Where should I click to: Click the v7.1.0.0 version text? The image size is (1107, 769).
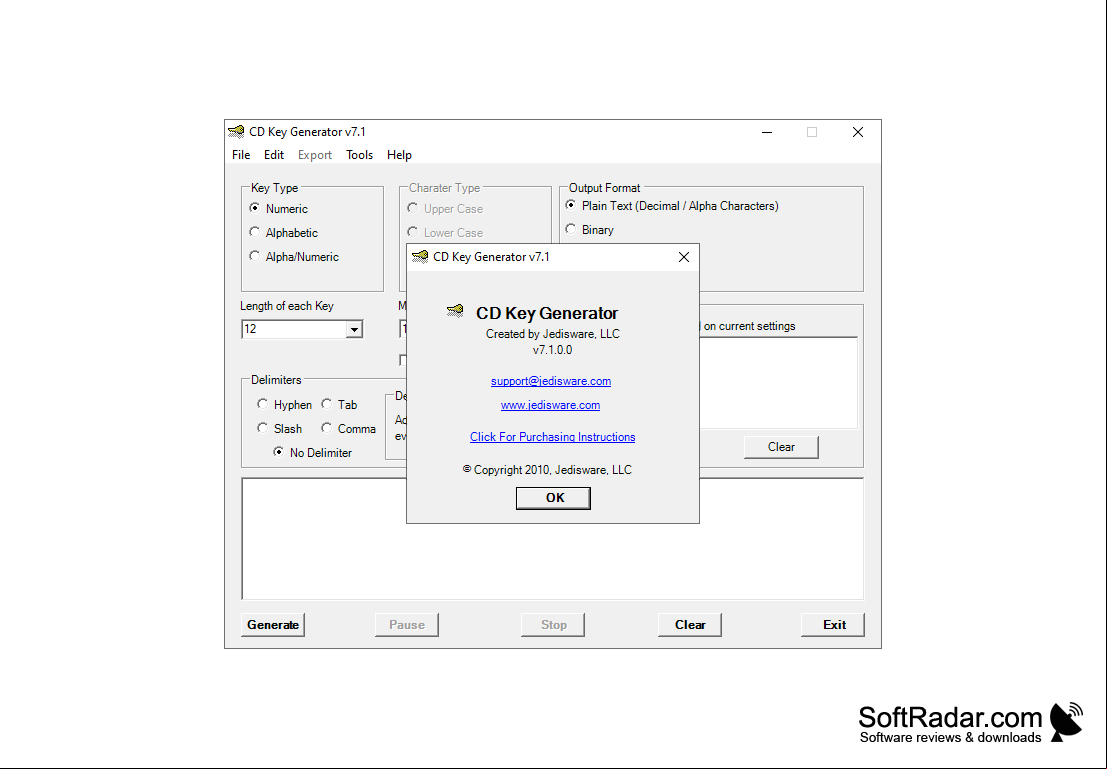pos(553,350)
